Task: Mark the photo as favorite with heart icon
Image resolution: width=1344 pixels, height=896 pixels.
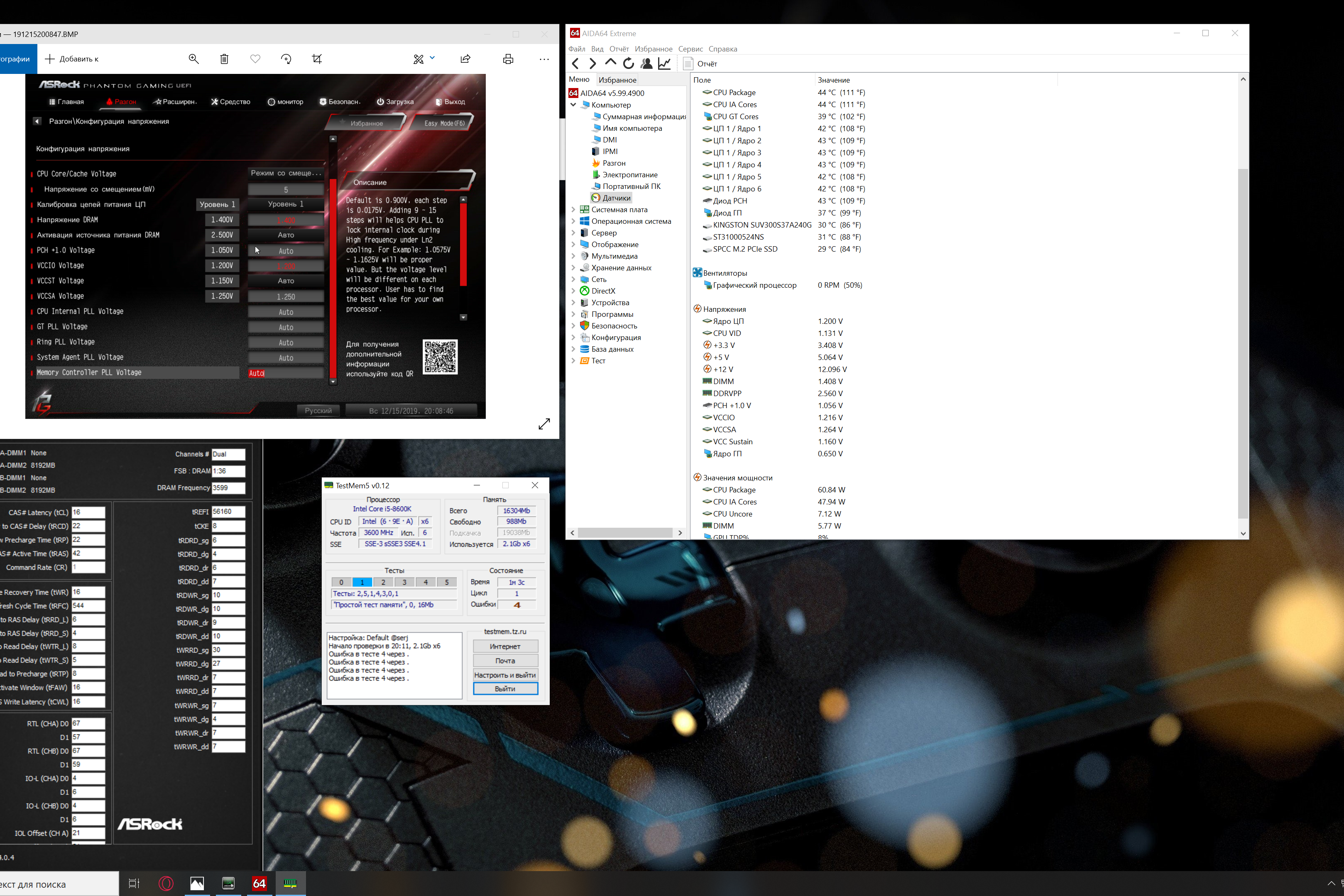Action: (x=255, y=59)
